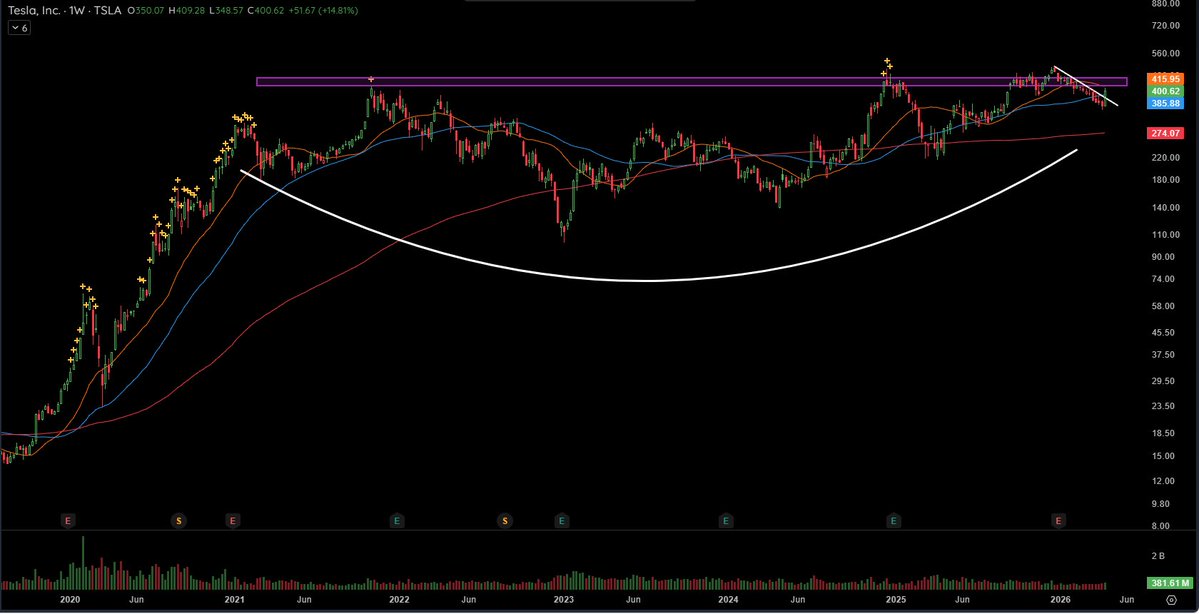Image resolution: width=1199 pixels, height=614 pixels.
Task: Click the 560.00 price axis value
Action: [1165, 54]
